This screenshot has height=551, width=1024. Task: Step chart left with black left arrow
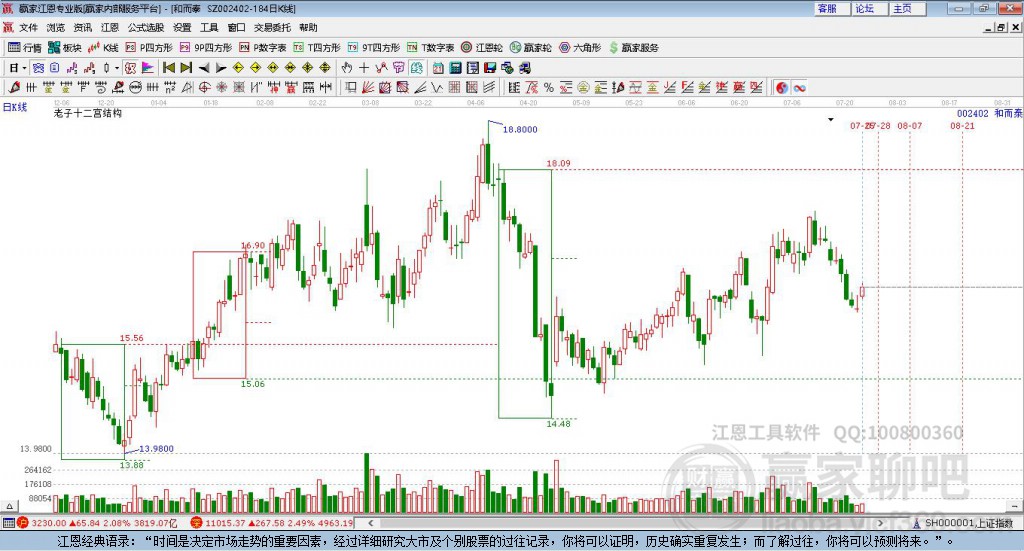(x=204, y=67)
